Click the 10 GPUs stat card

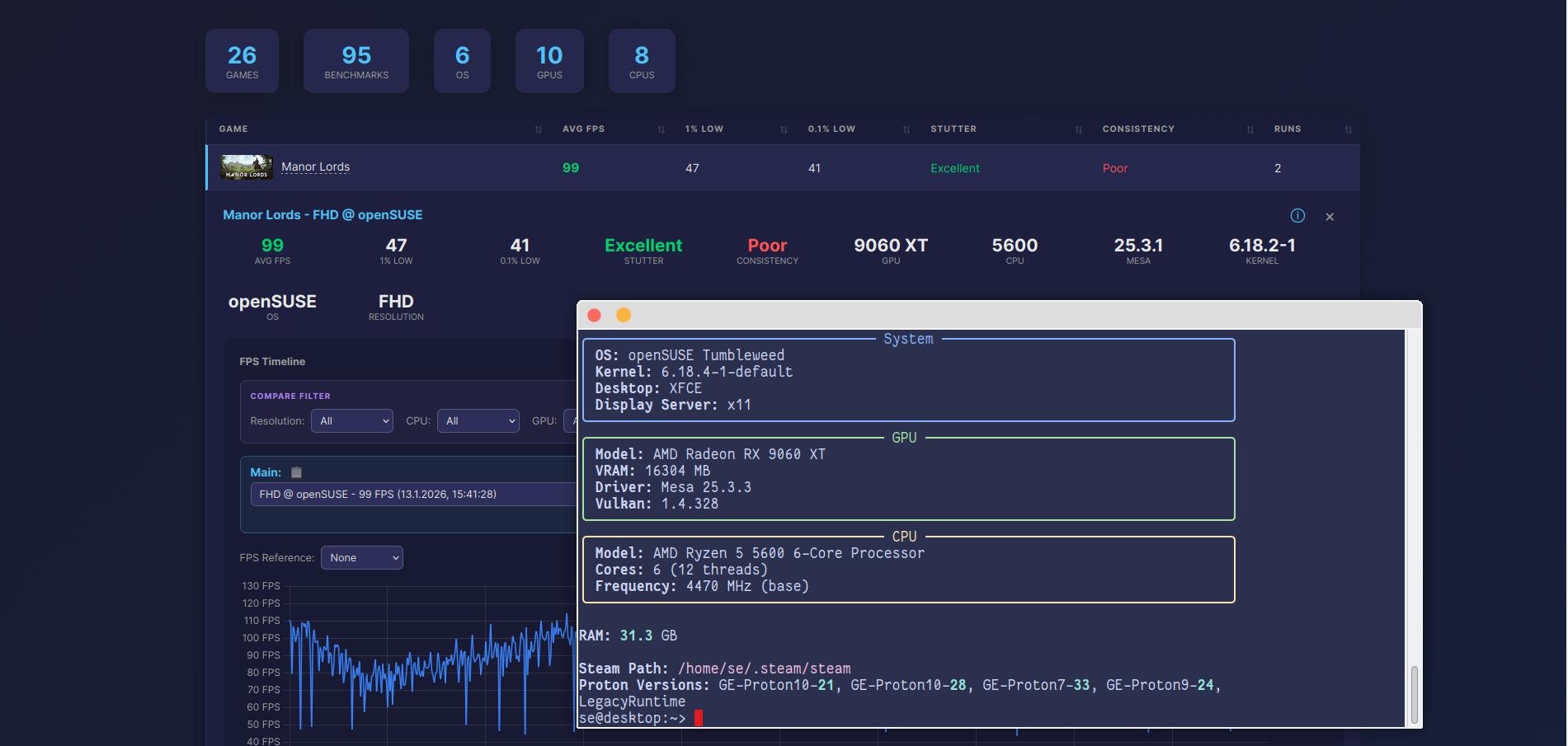point(549,61)
